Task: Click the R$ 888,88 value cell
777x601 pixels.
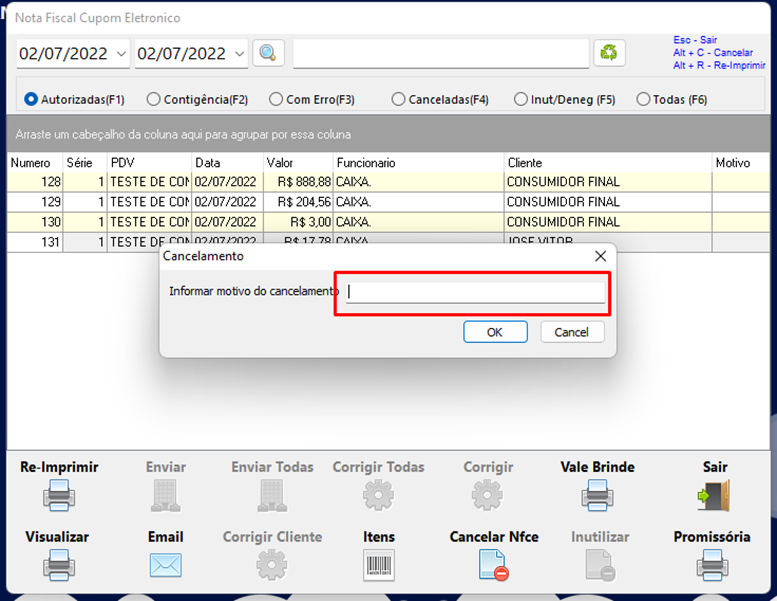Action: [x=298, y=182]
